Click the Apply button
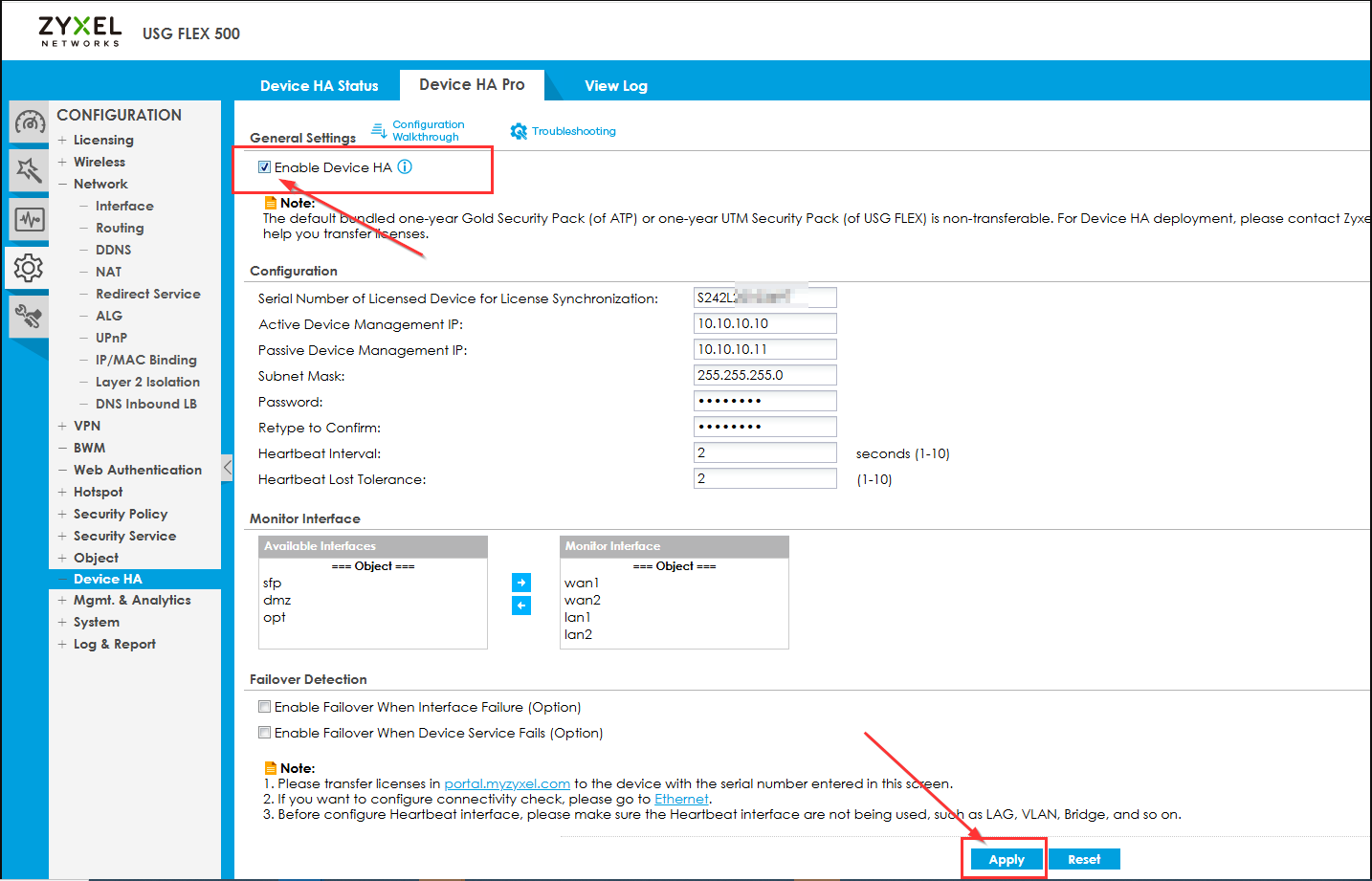This screenshot has width=1372, height=881. click(x=1006, y=859)
